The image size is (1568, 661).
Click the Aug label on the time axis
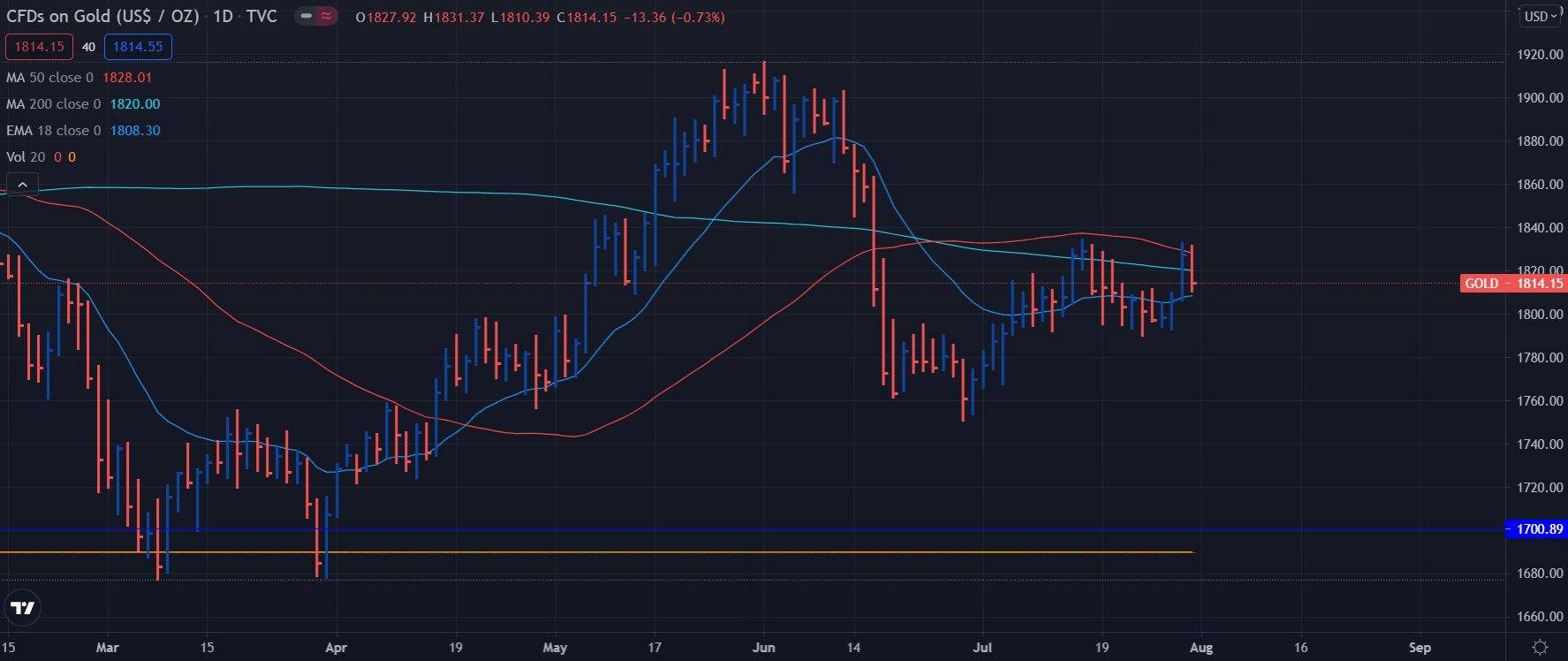pos(1201,648)
